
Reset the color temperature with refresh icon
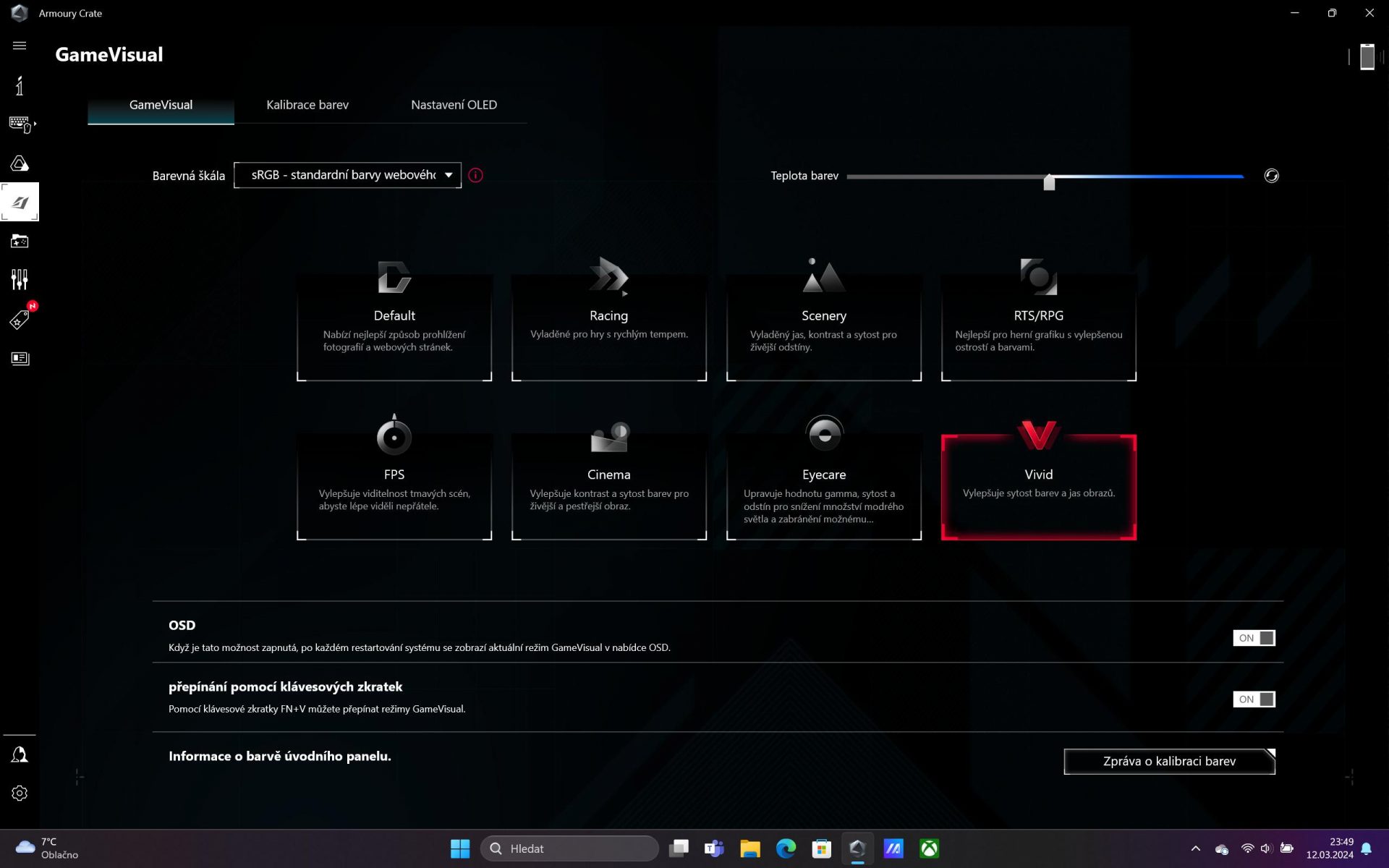point(1271,176)
